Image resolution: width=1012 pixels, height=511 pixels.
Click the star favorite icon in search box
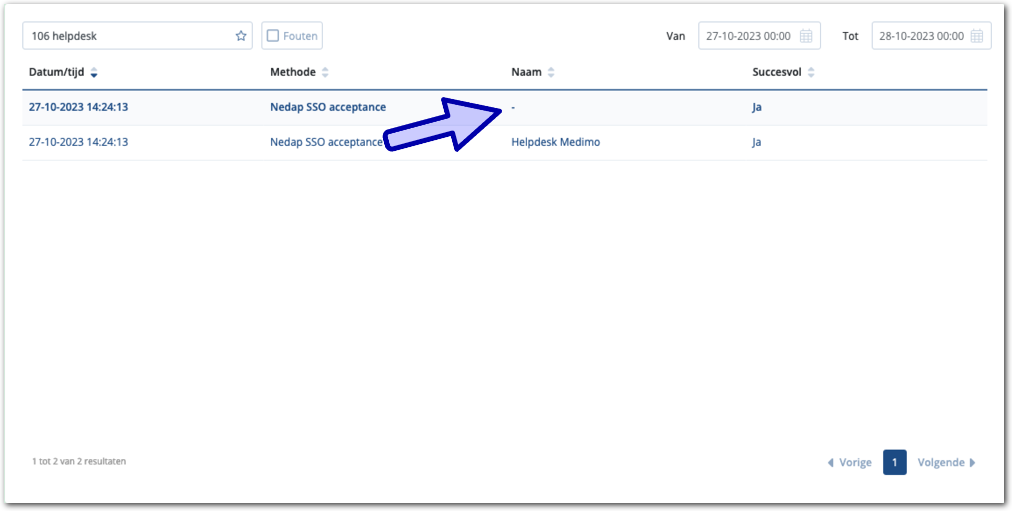coord(241,36)
